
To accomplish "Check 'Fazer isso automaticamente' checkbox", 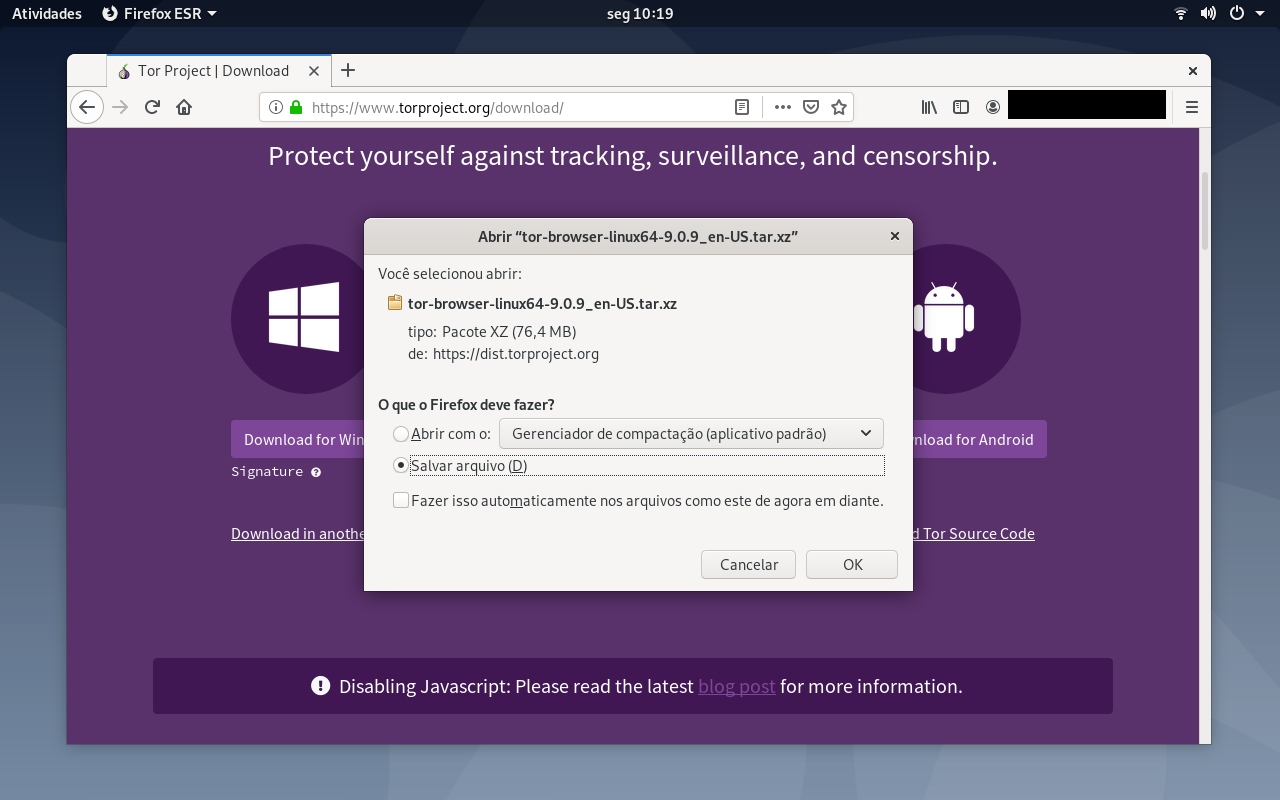I will point(401,500).
